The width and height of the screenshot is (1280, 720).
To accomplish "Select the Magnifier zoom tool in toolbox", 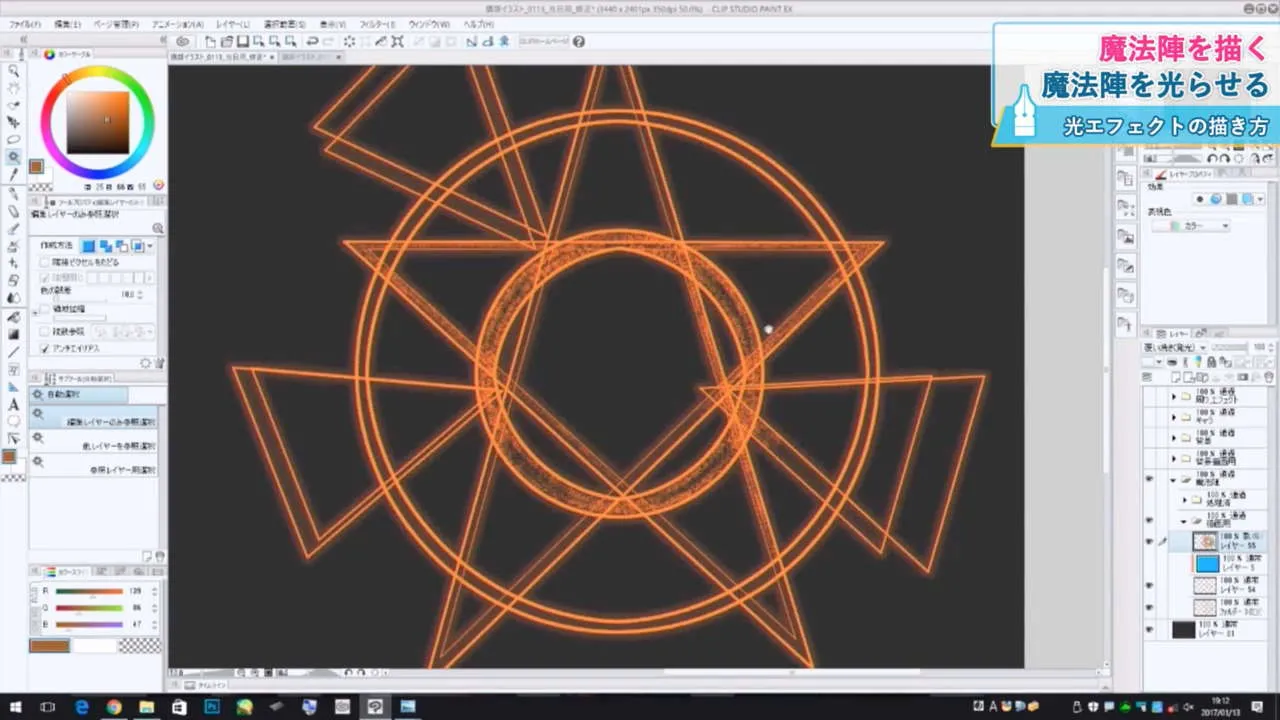I will (14, 71).
